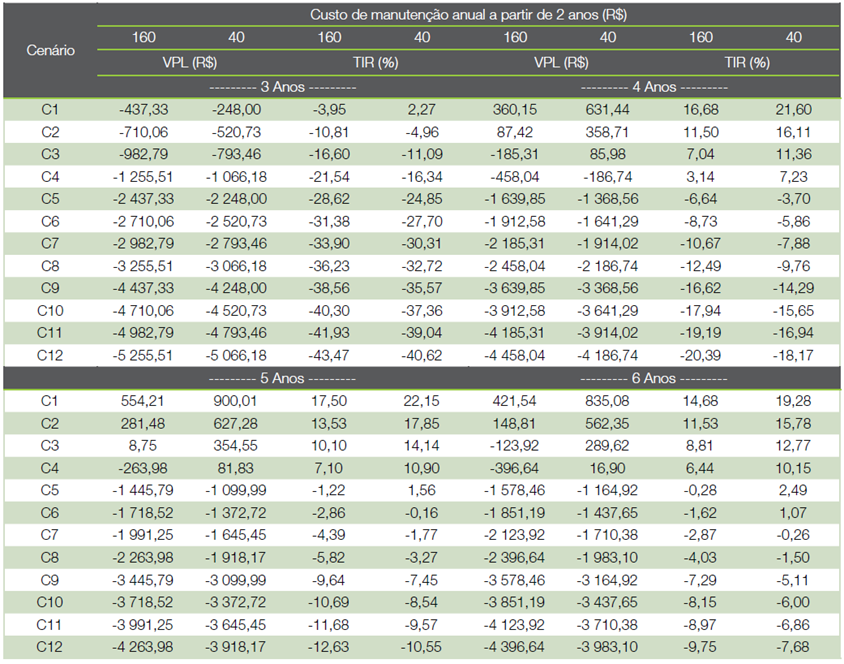Select the cell reading -5 255,51
Image resolution: width=844 pixels, height=664 pixels.
[143, 355]
